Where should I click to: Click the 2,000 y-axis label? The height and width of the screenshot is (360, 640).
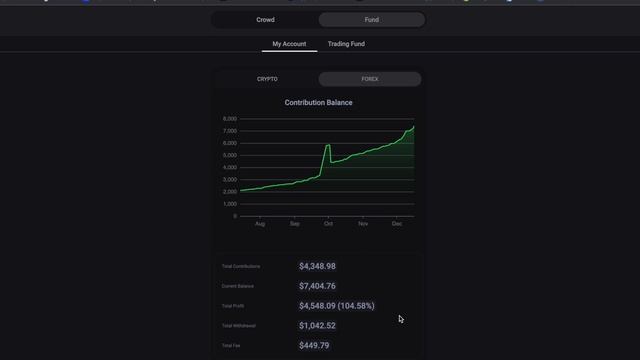click(x=230, y=191)
